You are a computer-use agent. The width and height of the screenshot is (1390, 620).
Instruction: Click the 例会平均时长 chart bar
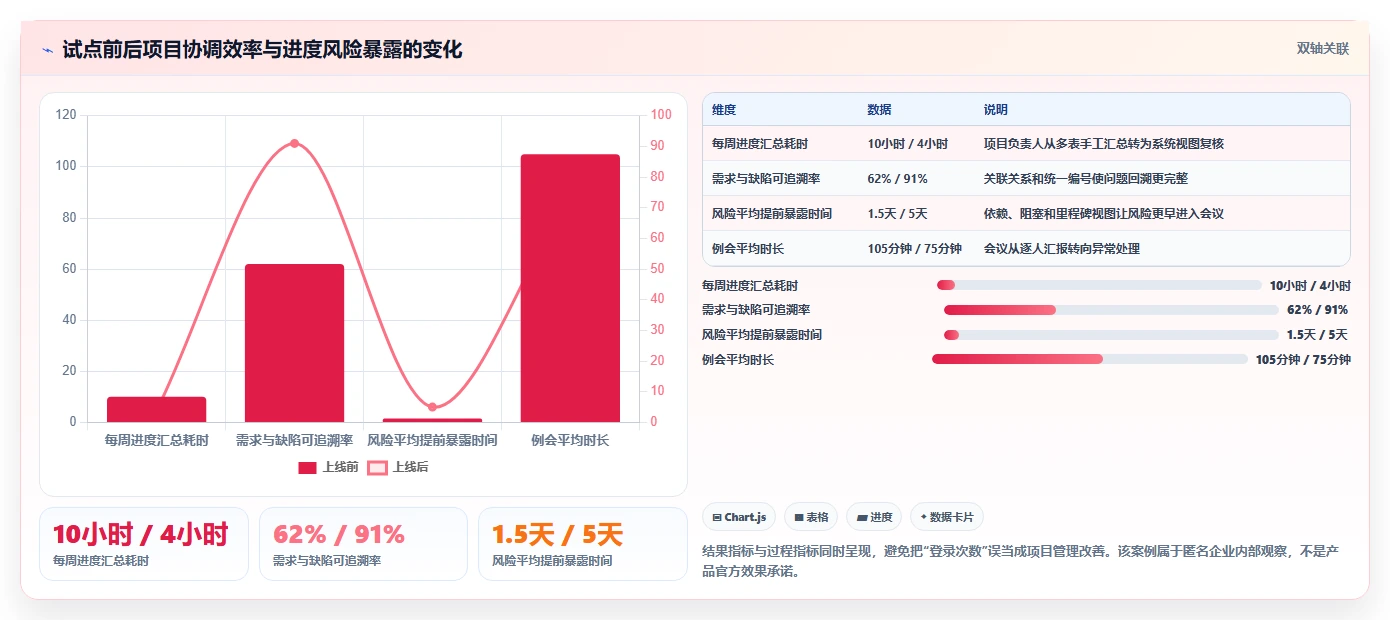coord(570,288)
